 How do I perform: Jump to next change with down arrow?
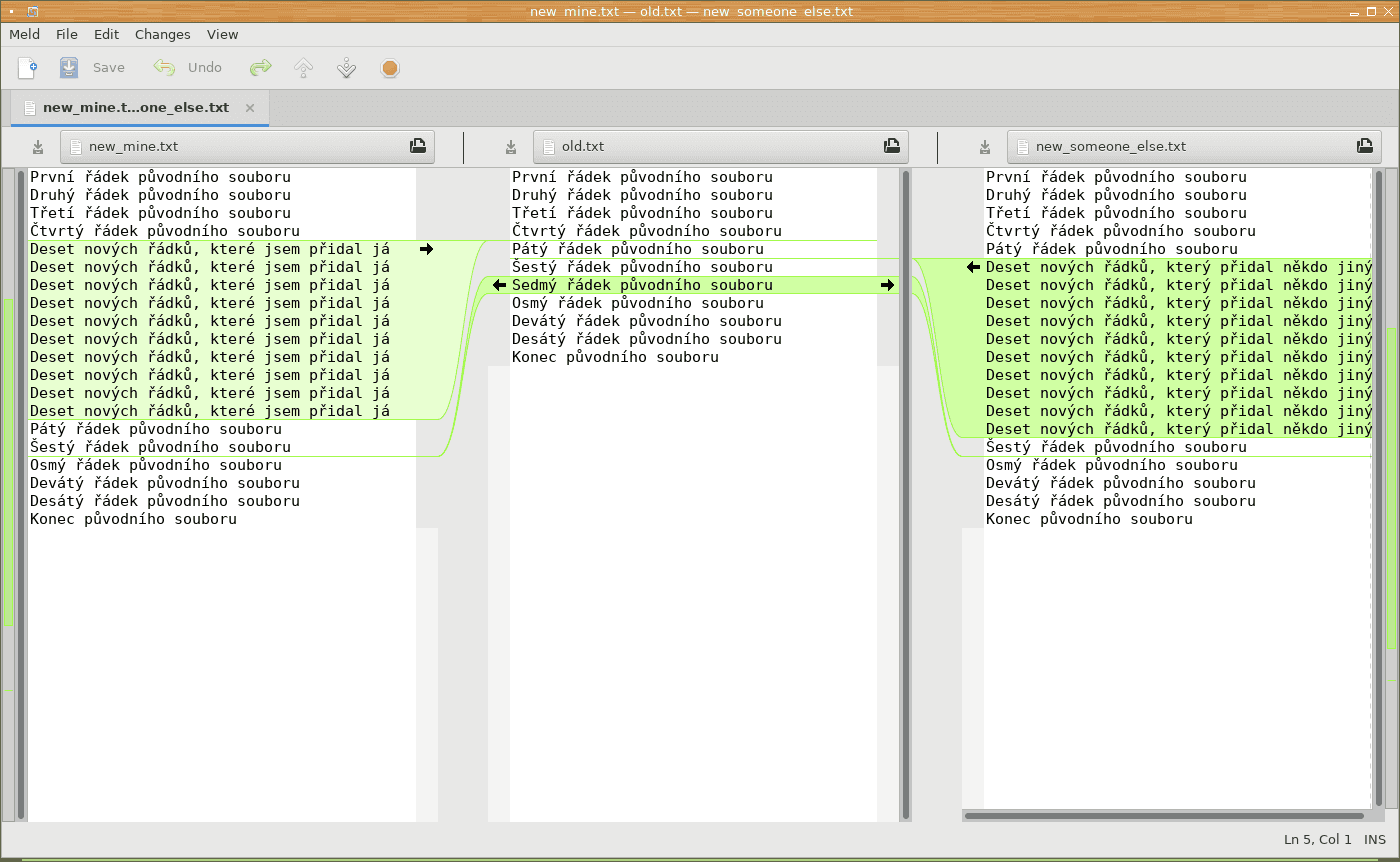click(x=347, y=68)
